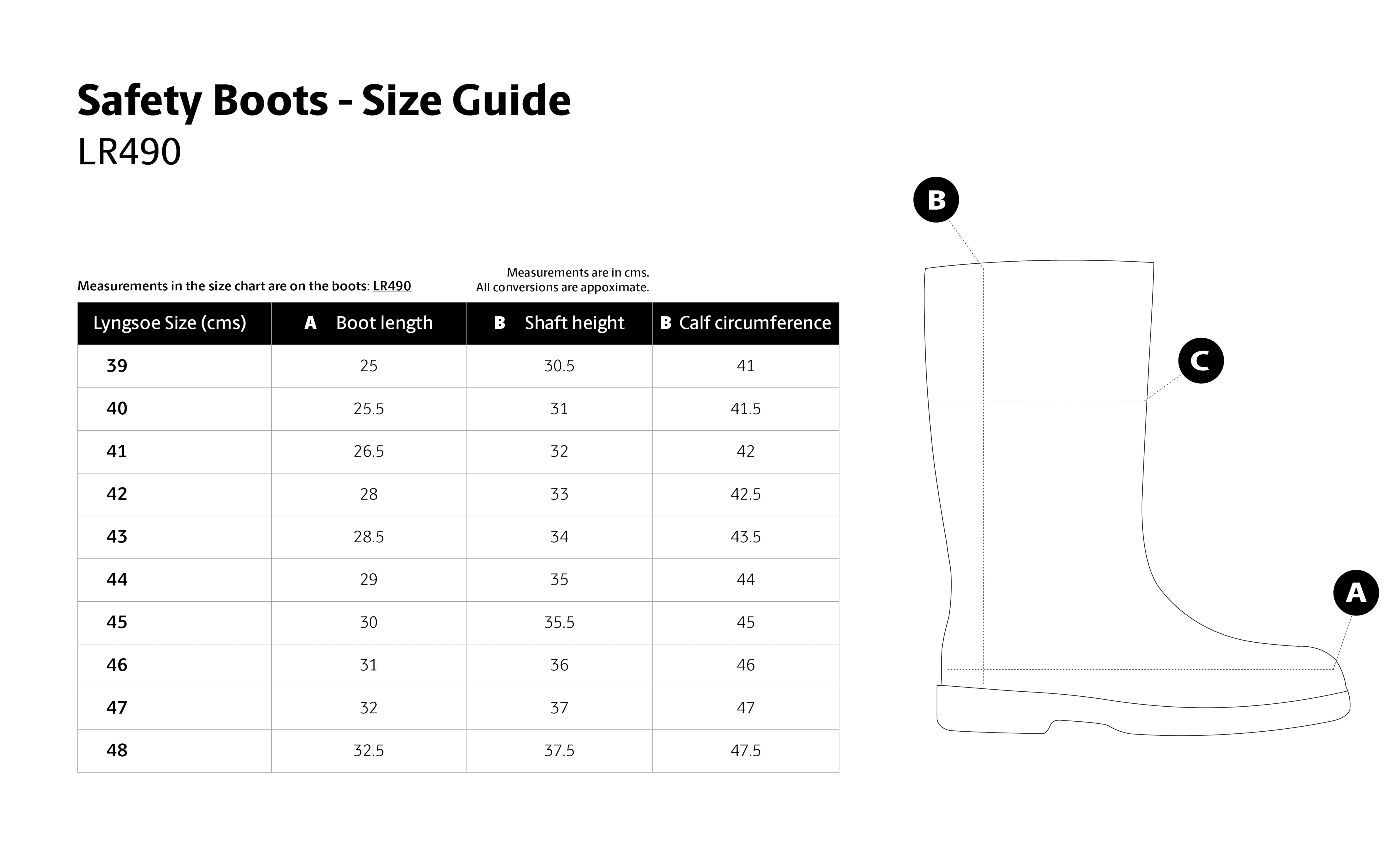This screenshot has width=1389, height=868.
Task: Click the Safety Boots - Size Guide title
Action: click(324, 101)
